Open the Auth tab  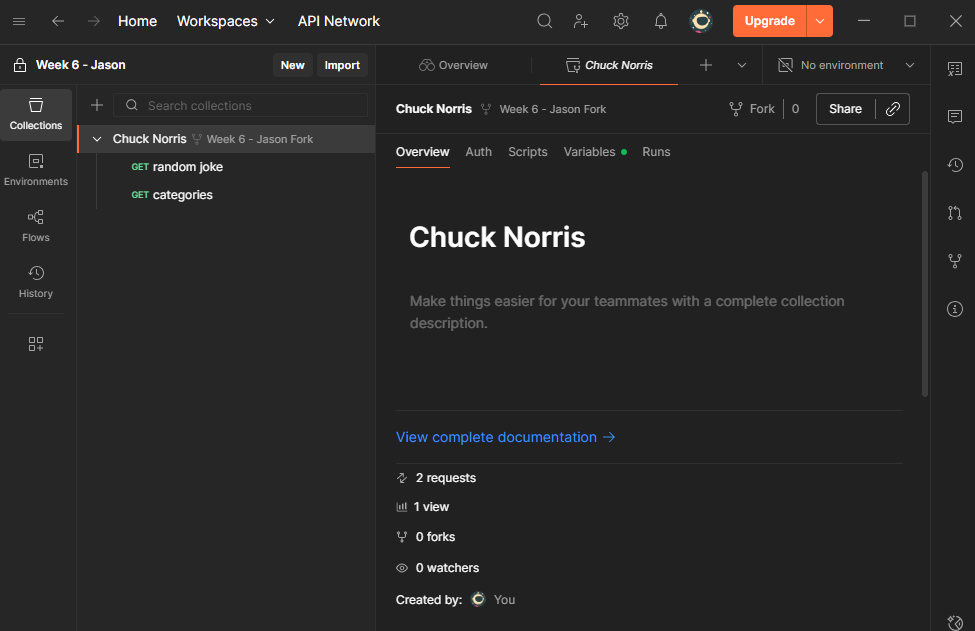coord(478,152)
